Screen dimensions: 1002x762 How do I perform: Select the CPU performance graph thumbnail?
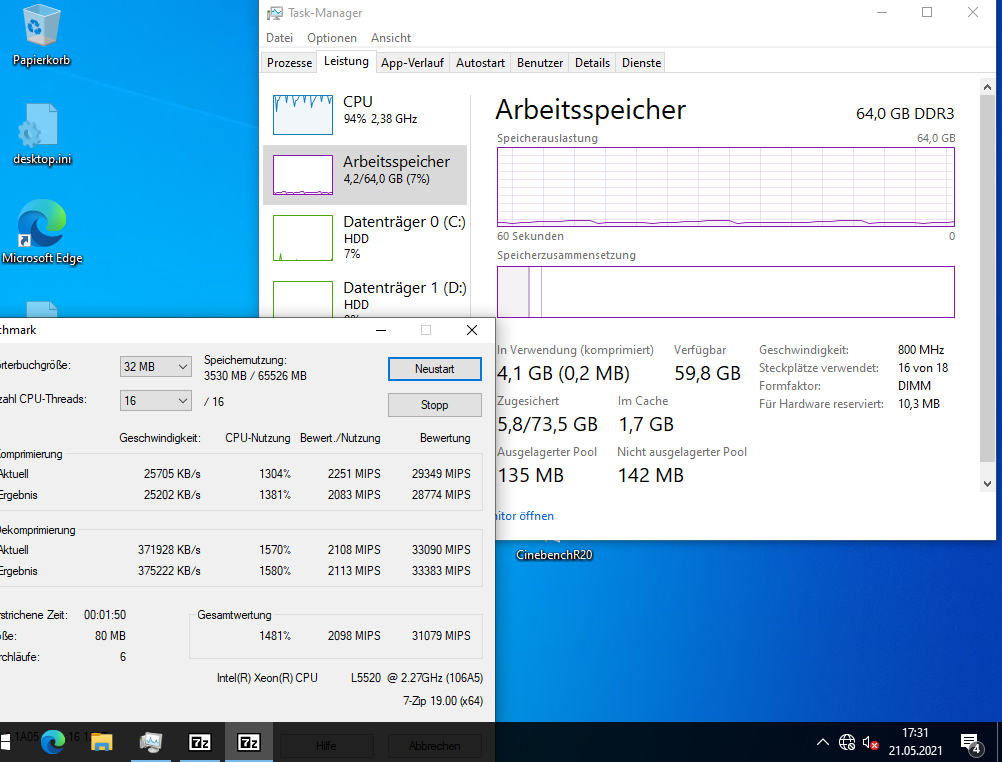tap(303, 114)
